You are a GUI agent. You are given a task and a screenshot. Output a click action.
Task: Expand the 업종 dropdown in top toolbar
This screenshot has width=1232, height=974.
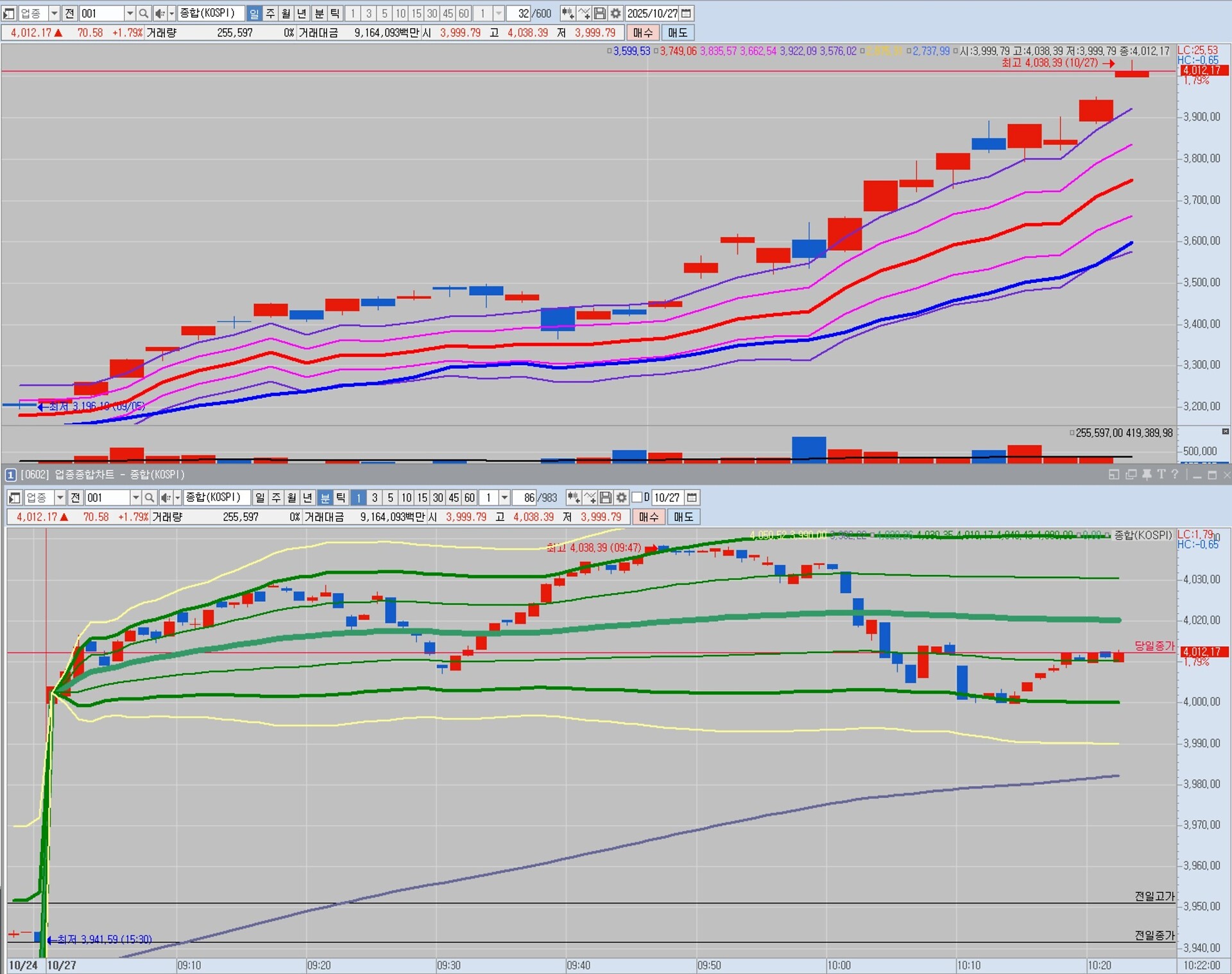pyautogui.click(x=54, y=13)
